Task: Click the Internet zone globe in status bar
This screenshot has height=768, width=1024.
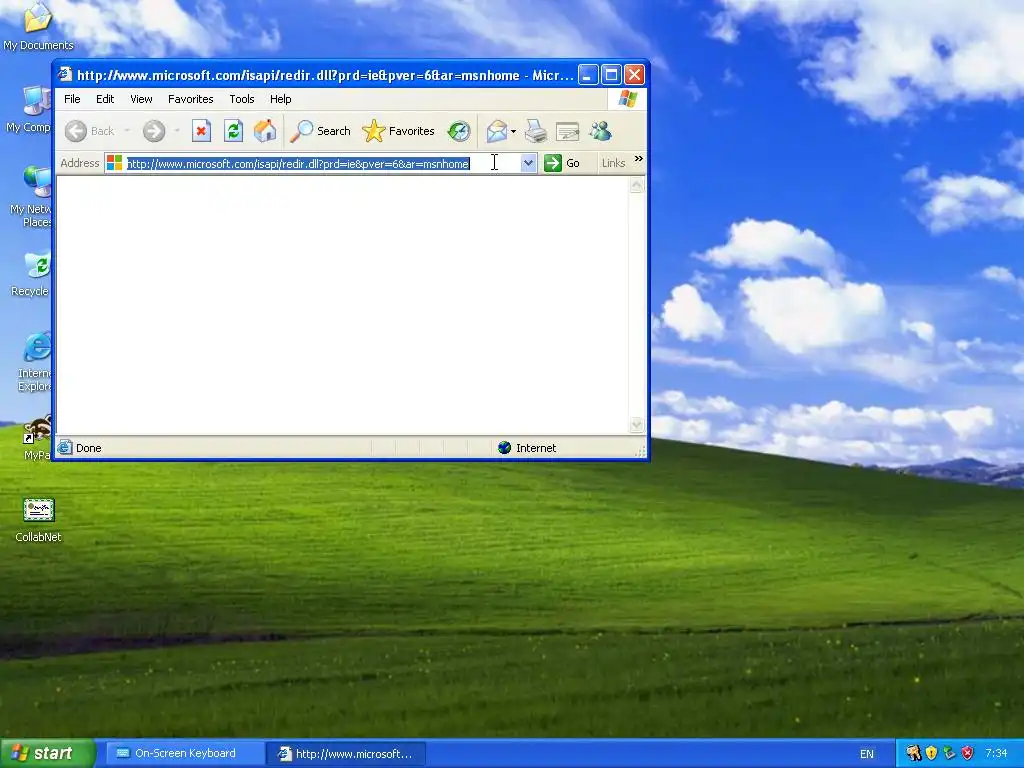Action: pyautogui.click(x=504, y=447)
